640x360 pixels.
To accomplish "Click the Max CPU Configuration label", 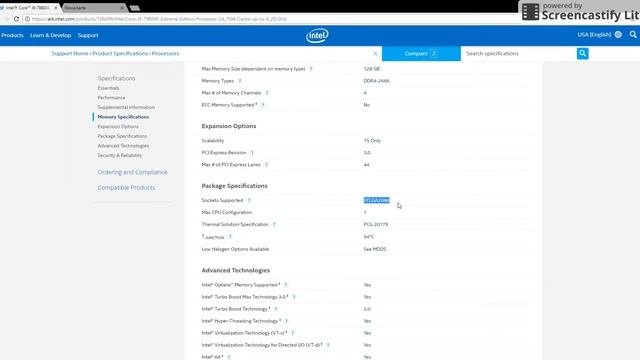I will coord(227,213).
